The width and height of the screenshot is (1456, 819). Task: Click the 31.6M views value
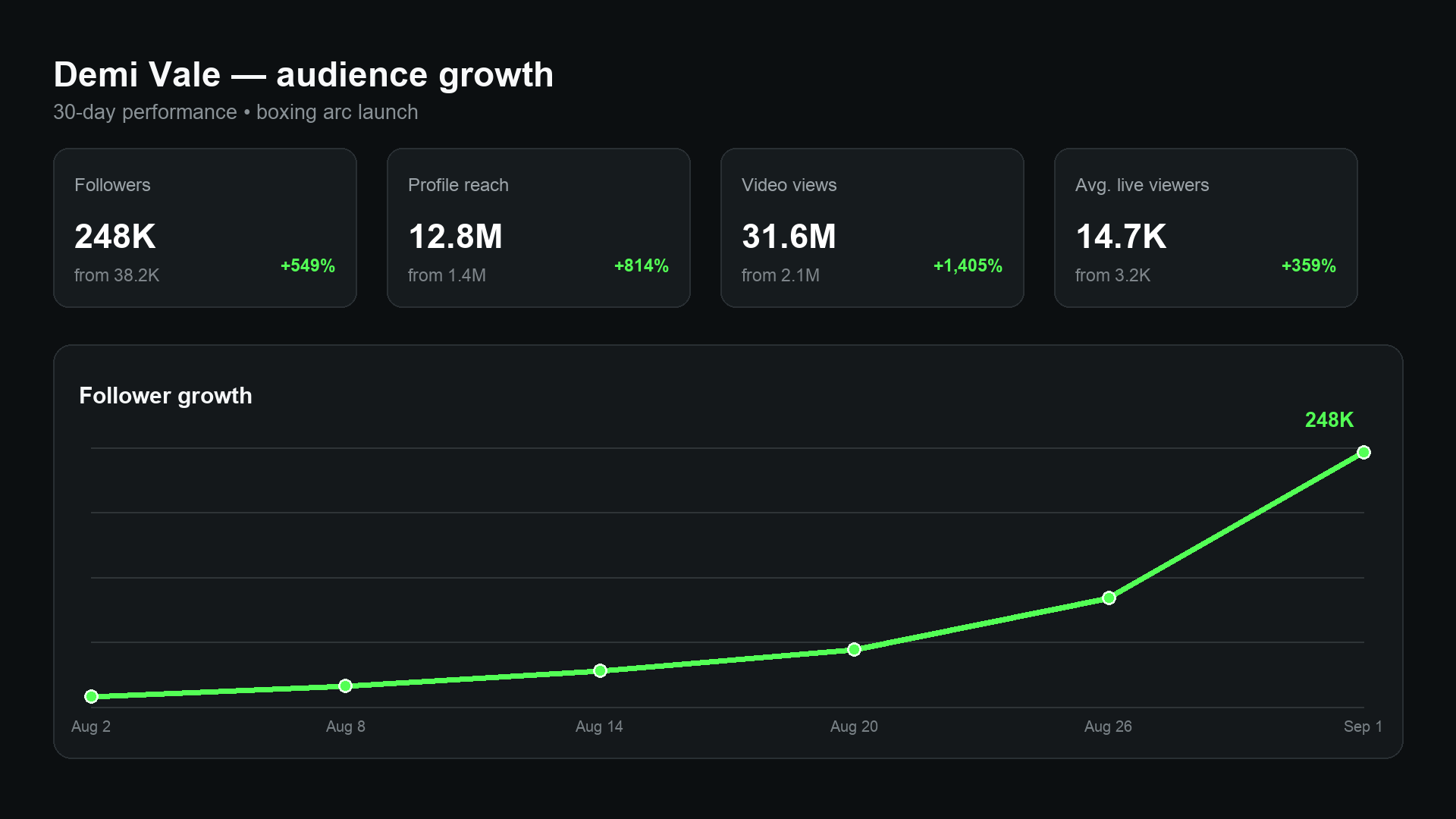coord(789,236)
